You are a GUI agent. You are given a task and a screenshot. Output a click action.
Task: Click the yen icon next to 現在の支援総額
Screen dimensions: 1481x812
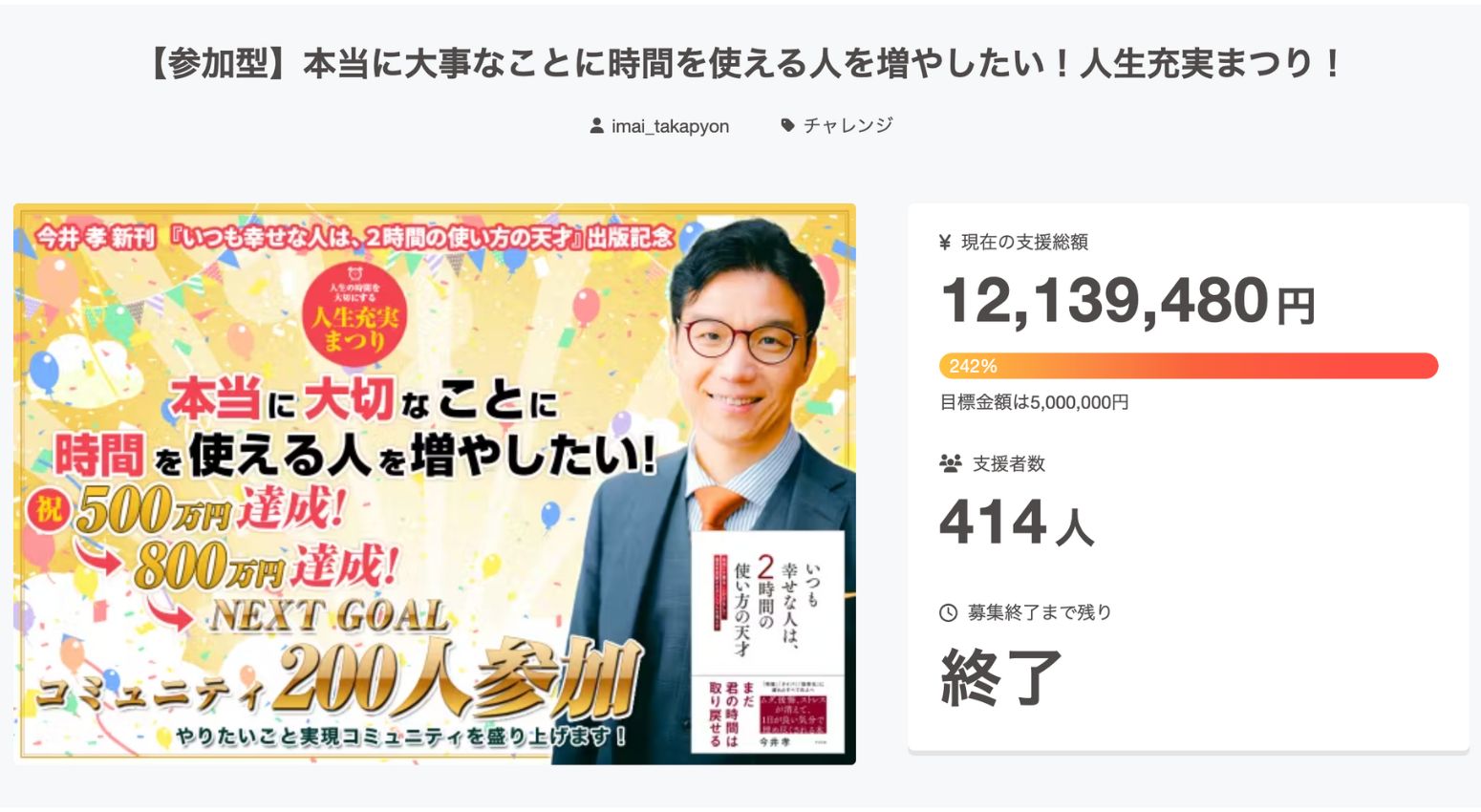point(945,242)
